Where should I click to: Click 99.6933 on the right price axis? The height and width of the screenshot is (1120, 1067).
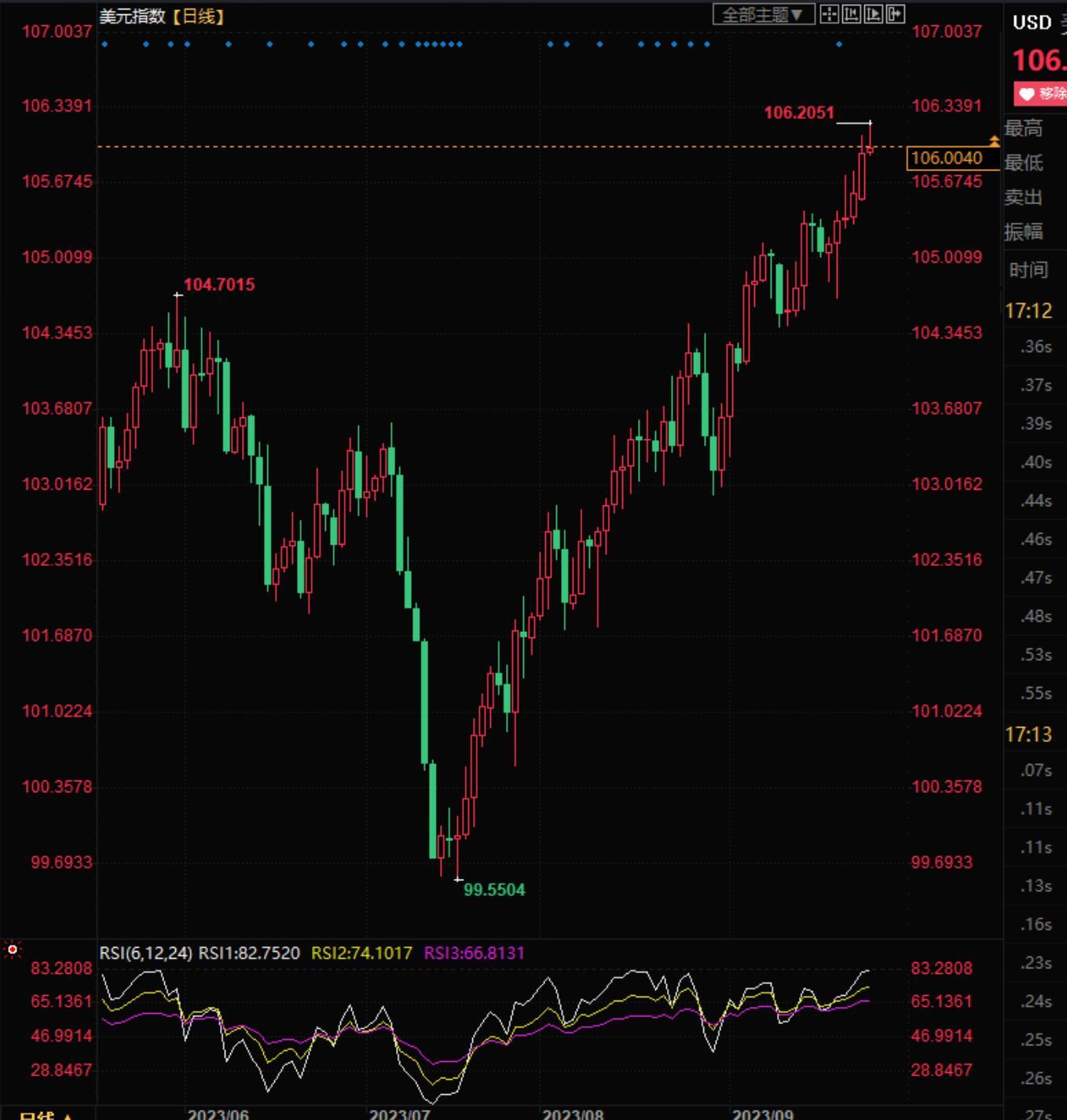941,862
